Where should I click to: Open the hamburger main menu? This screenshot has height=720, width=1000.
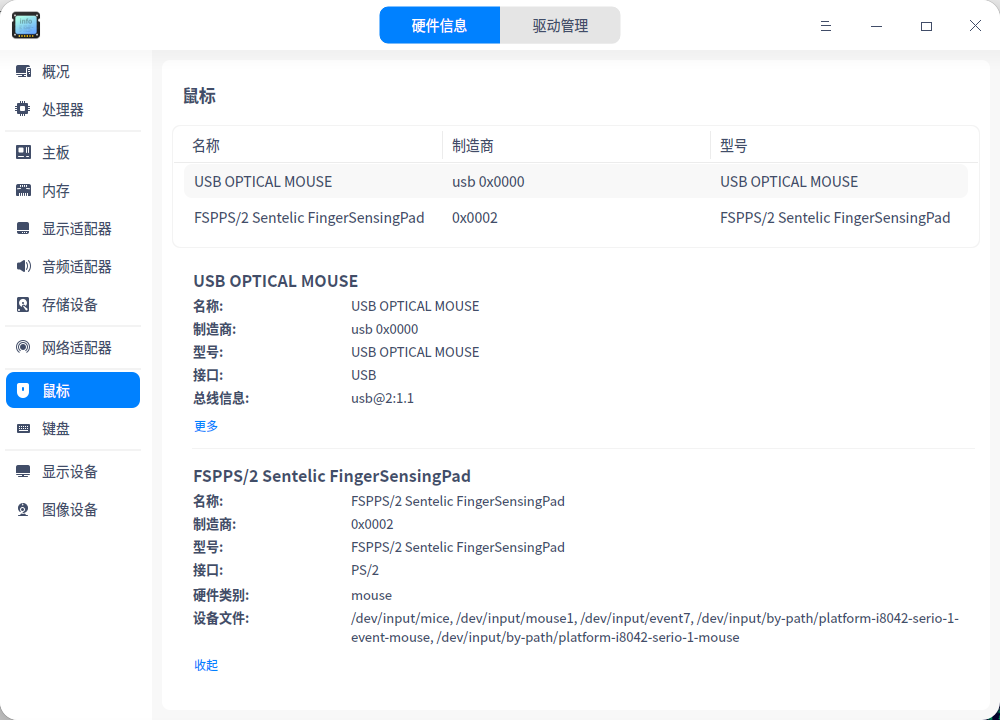coord(825,26)
